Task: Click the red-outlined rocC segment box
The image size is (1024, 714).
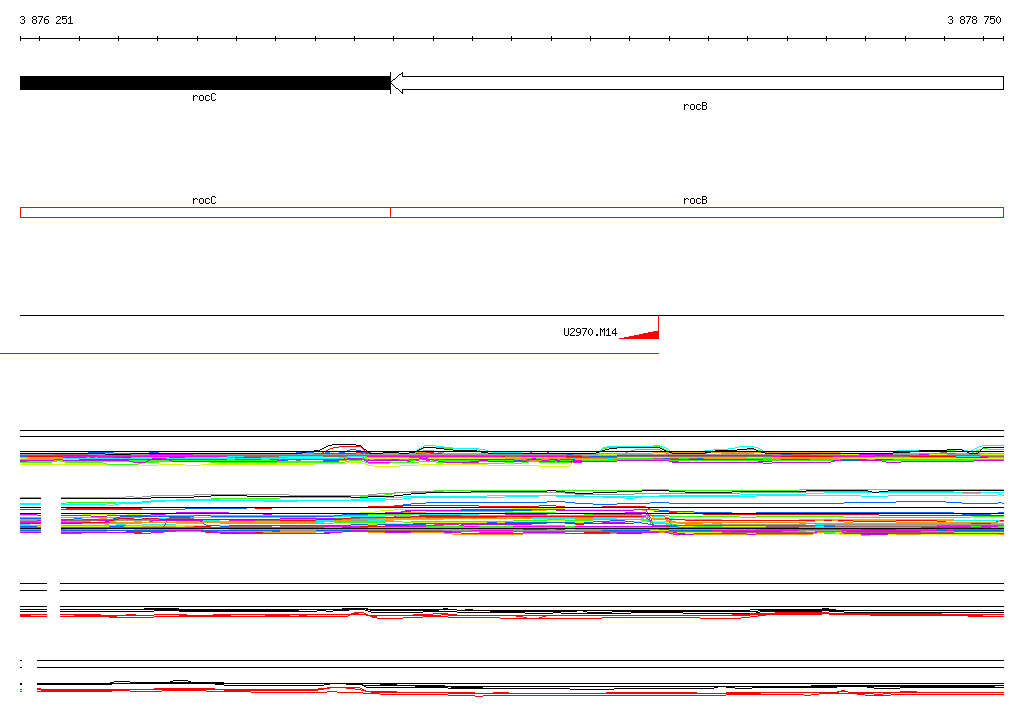Action: 205,212
